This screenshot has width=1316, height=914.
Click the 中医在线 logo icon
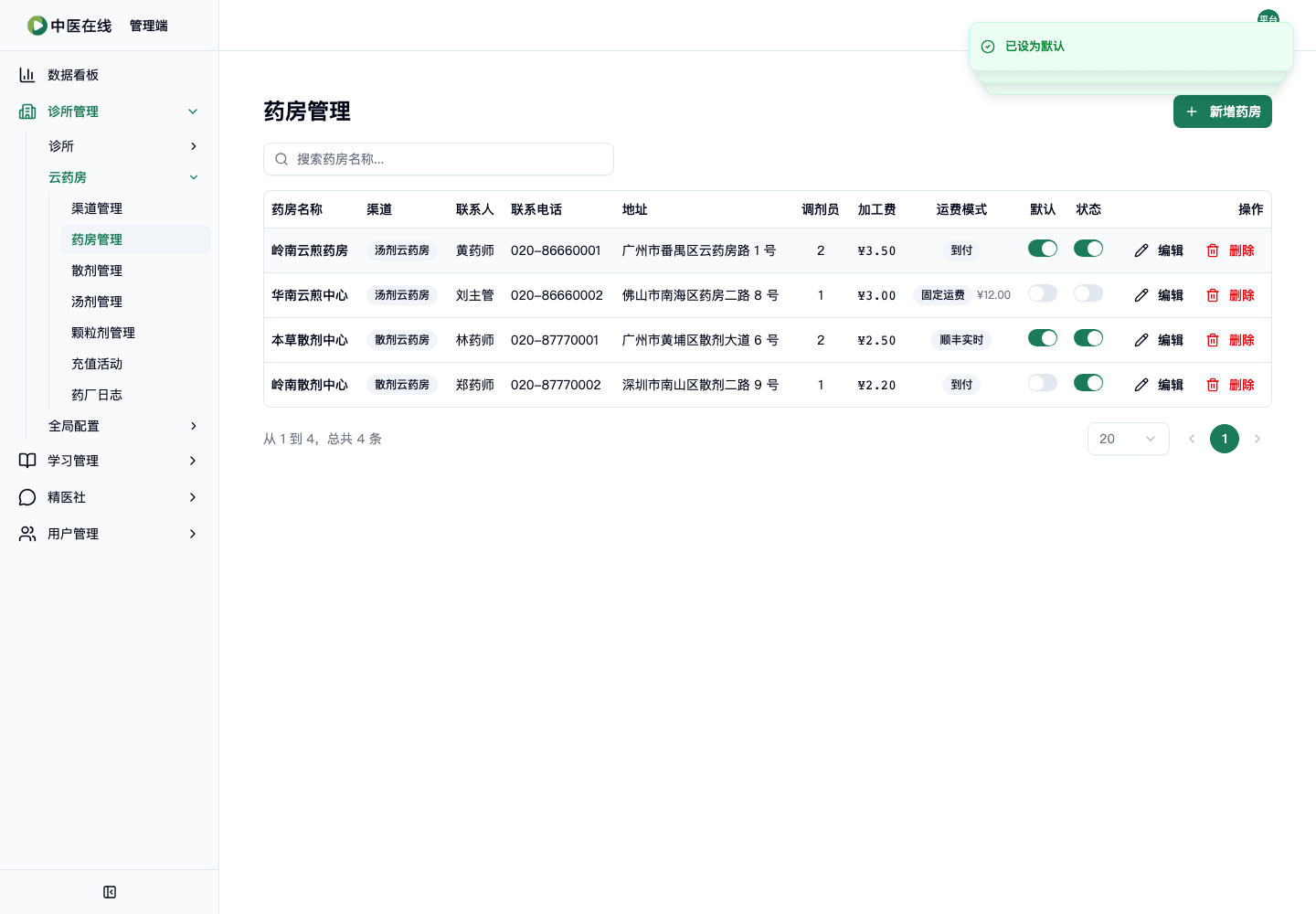(37, 26)
